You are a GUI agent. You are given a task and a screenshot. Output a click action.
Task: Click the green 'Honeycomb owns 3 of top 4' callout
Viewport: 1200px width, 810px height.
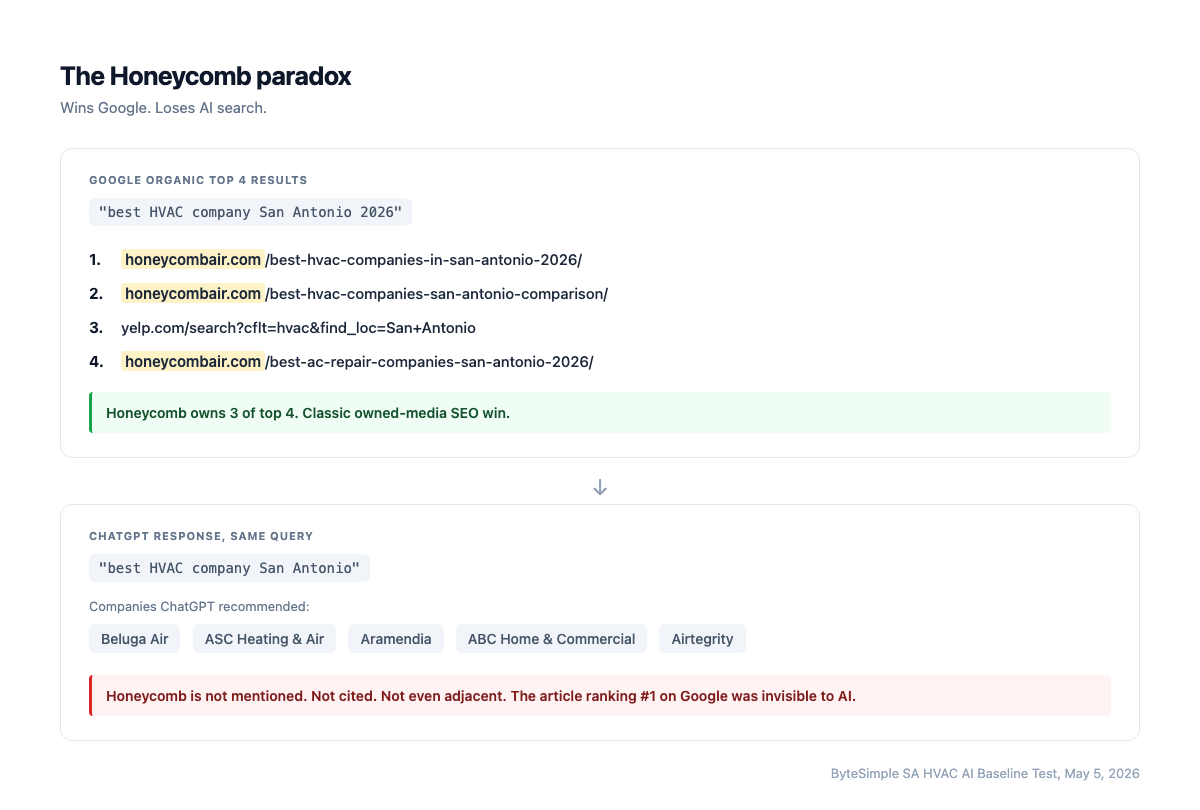(x=600, y=413)
